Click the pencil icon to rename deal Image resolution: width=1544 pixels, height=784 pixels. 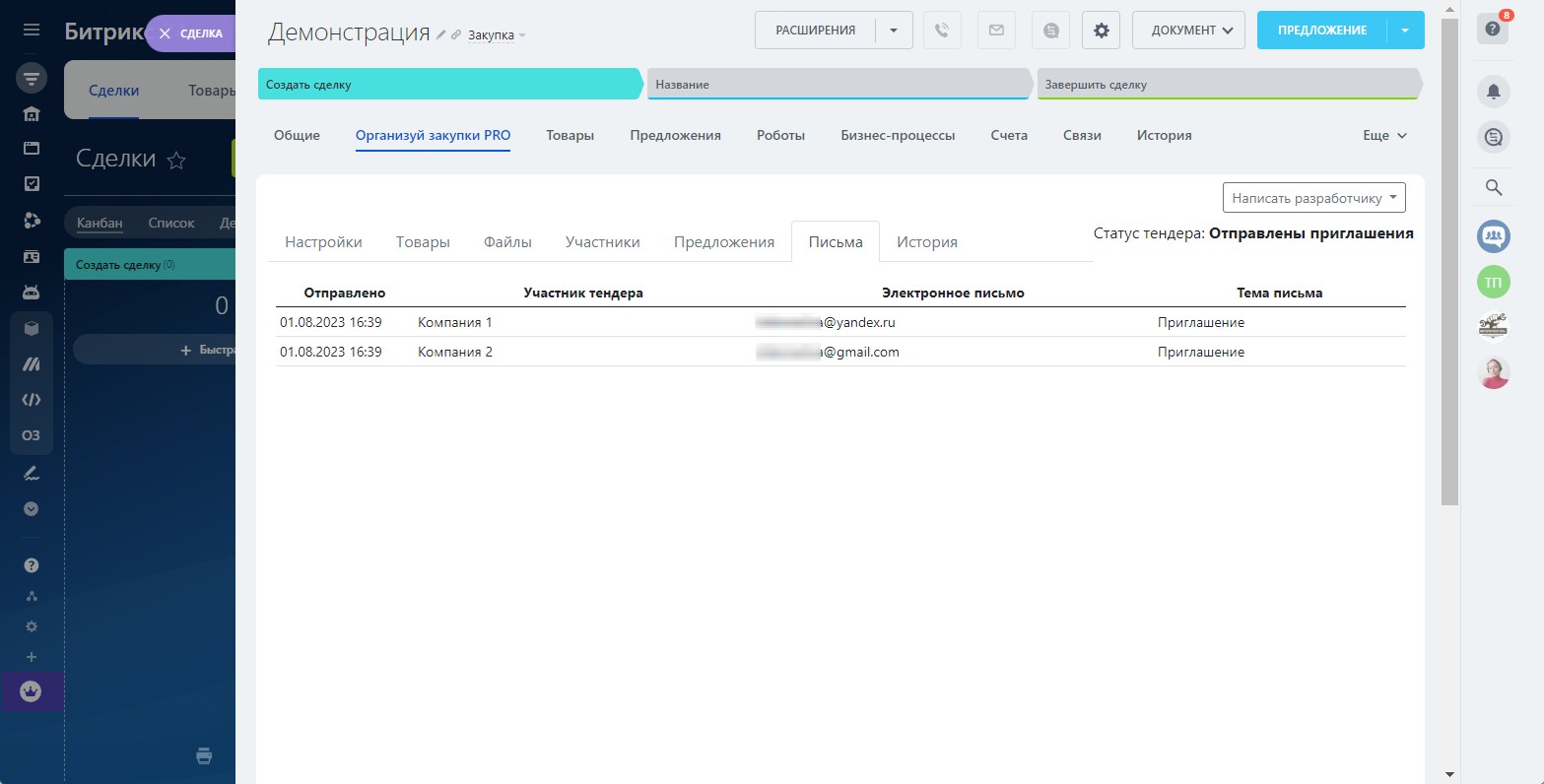point(441,34)
